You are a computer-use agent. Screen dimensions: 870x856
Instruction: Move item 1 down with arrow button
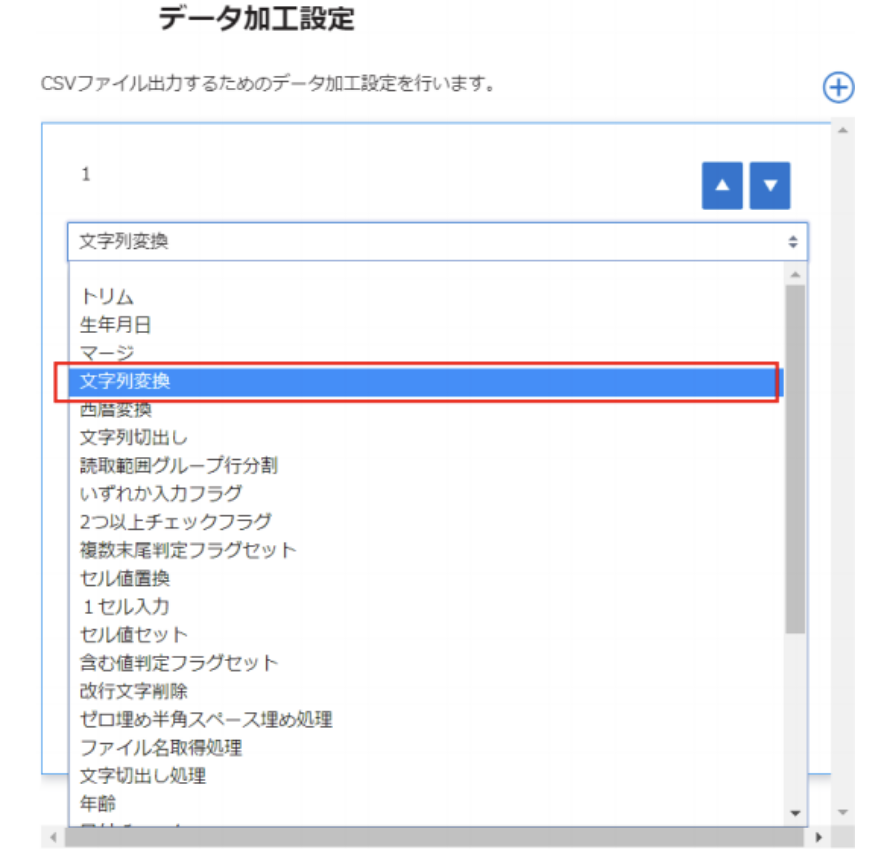pyautogui.click(x=770, y=186)
